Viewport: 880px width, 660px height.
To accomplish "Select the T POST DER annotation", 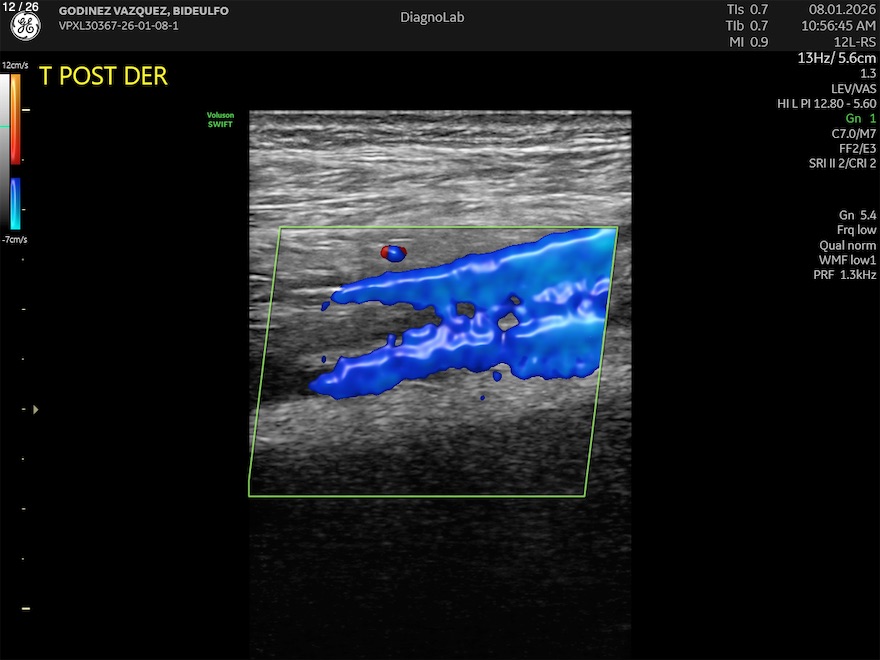I will [103, 77].
